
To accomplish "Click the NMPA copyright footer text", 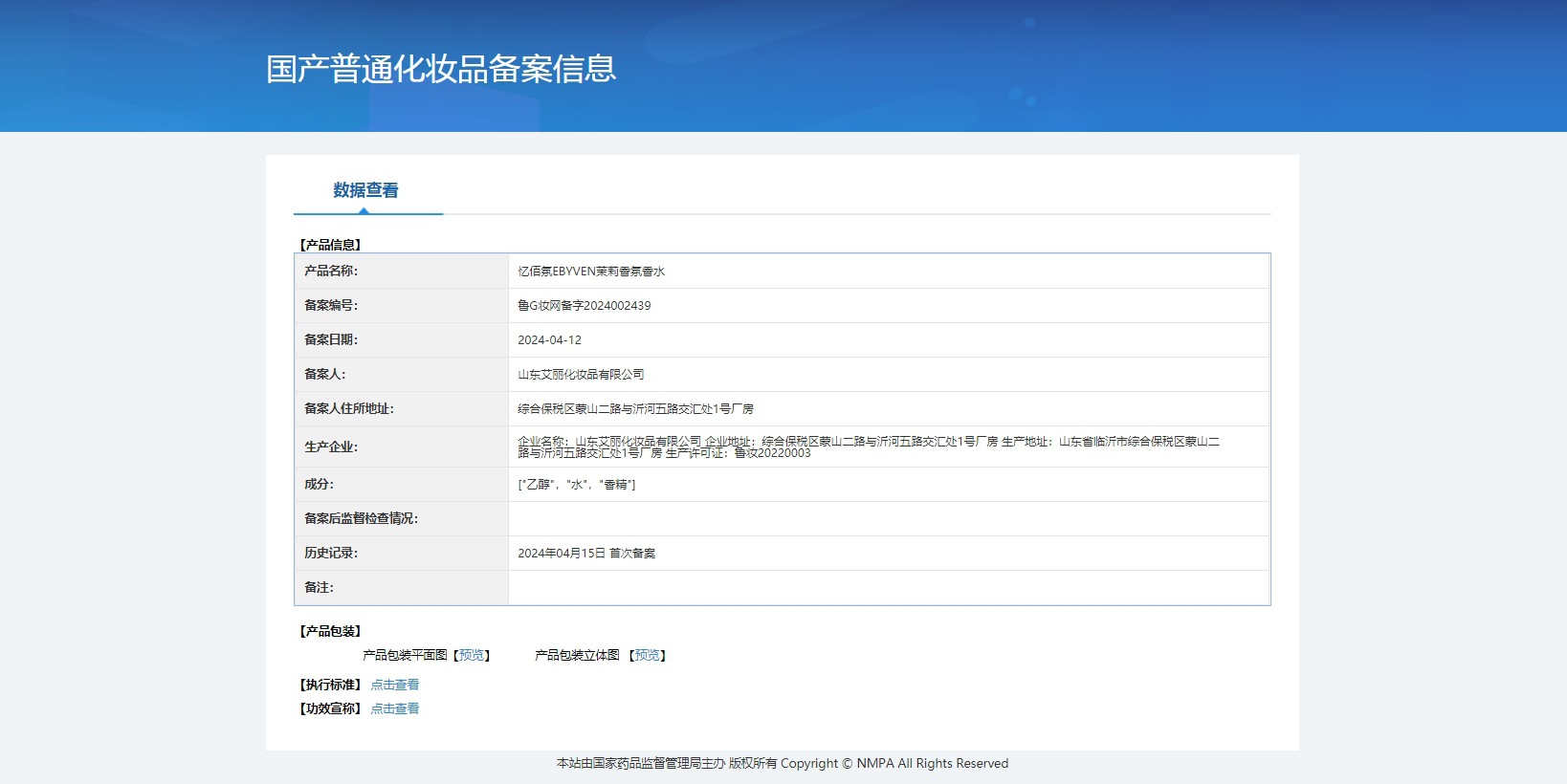I will pos(782,763).
